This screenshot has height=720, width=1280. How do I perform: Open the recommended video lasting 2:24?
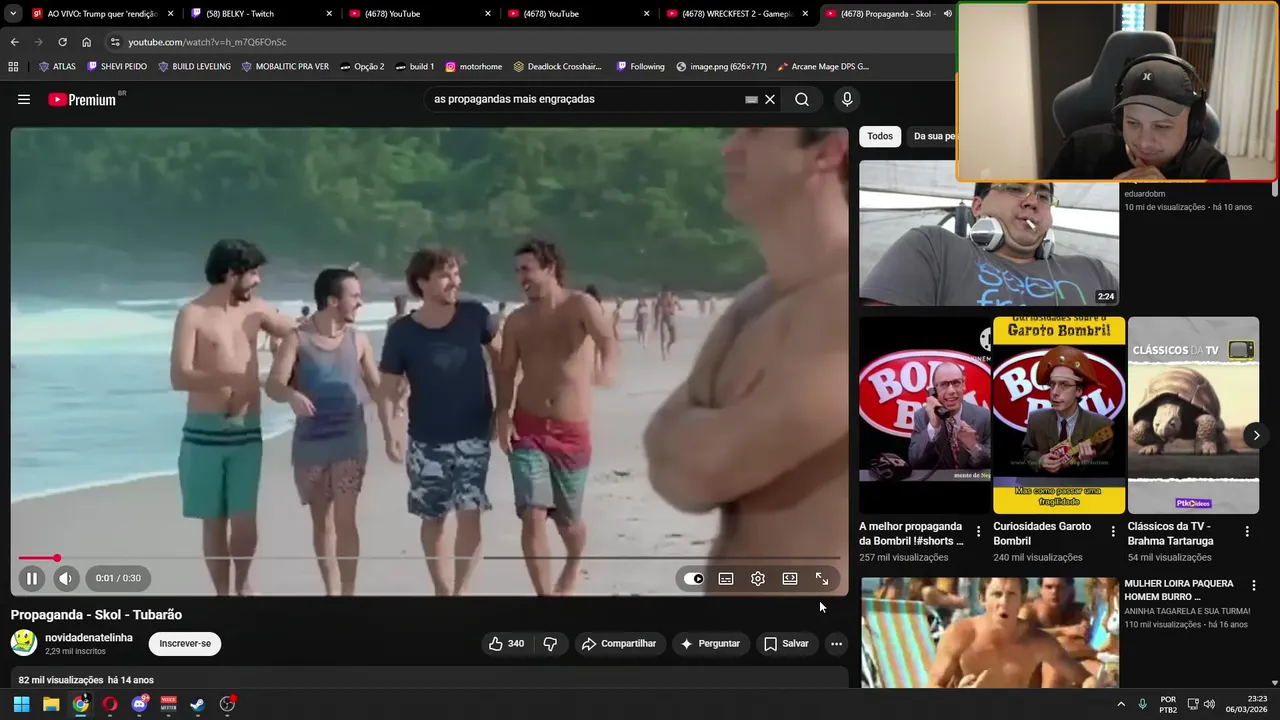989,233
